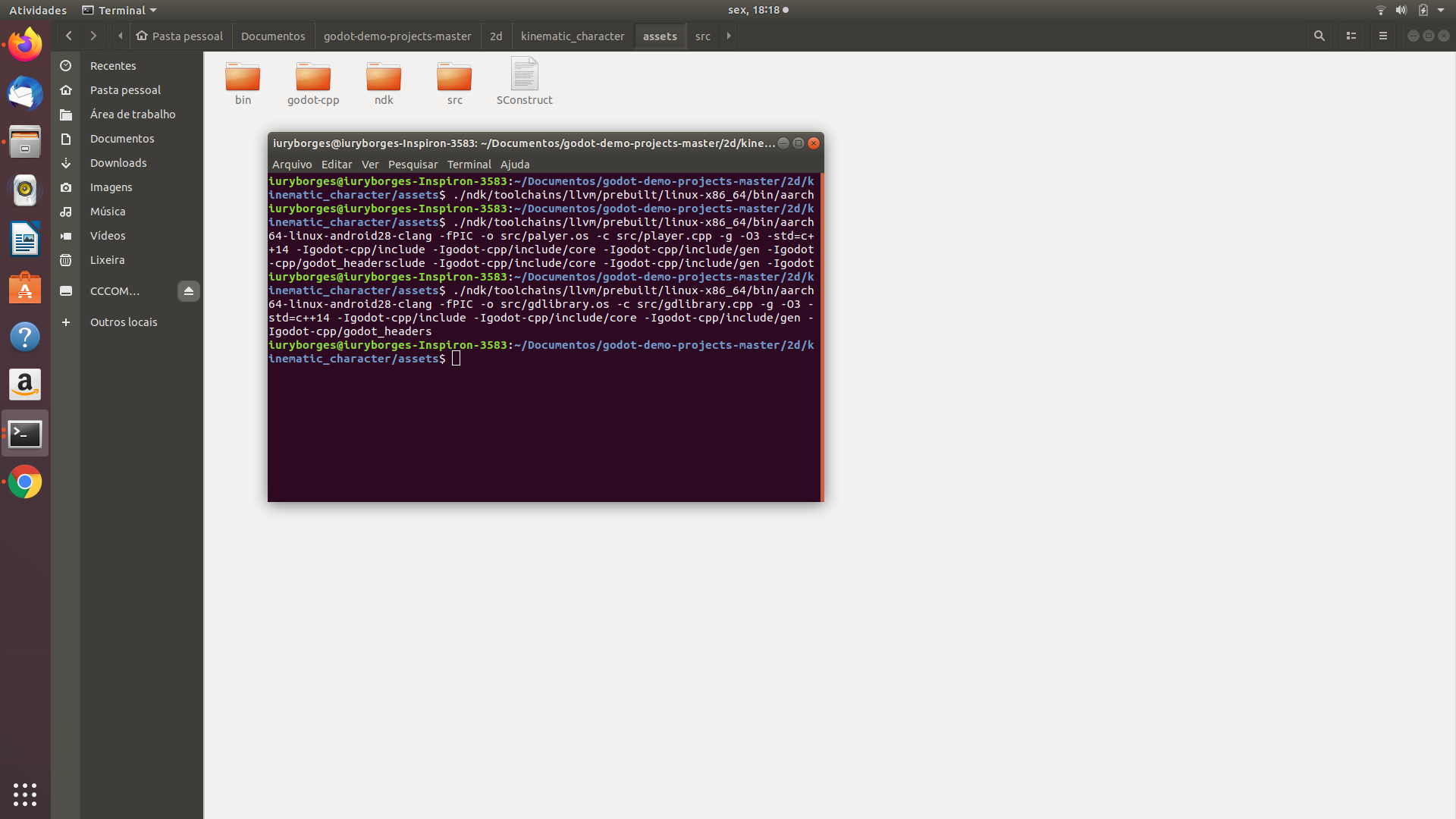
Task: Open the Editar menu in terminal
Action: pos(337,165)
